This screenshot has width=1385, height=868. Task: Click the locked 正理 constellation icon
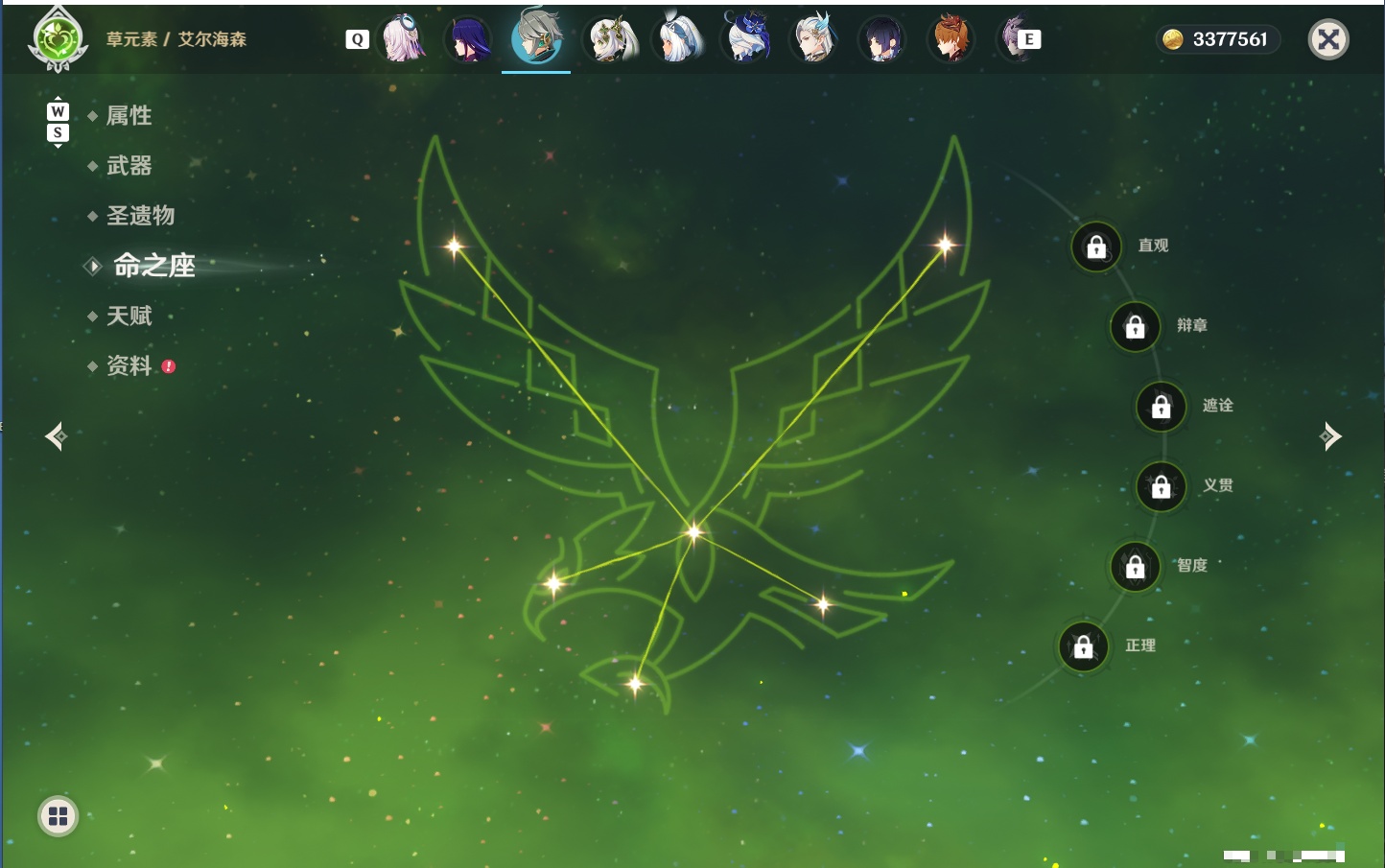pos(1083,647)
